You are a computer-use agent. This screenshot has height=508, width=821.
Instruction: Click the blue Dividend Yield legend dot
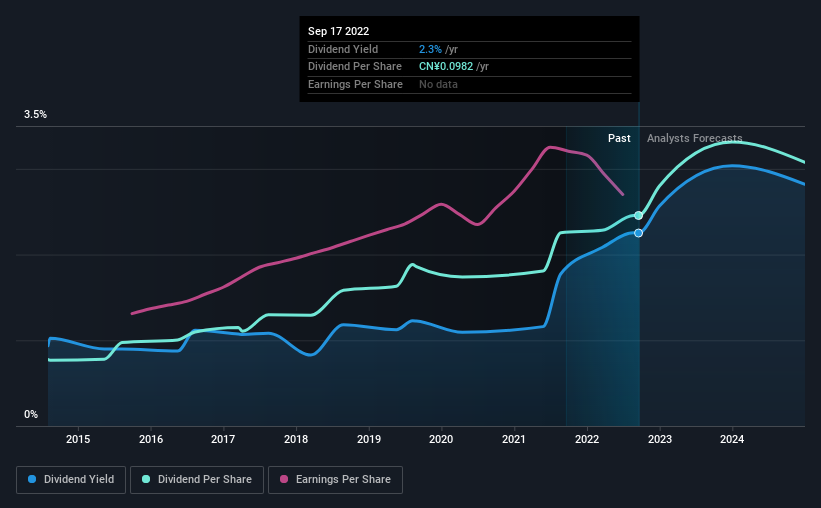pos(32,479)
